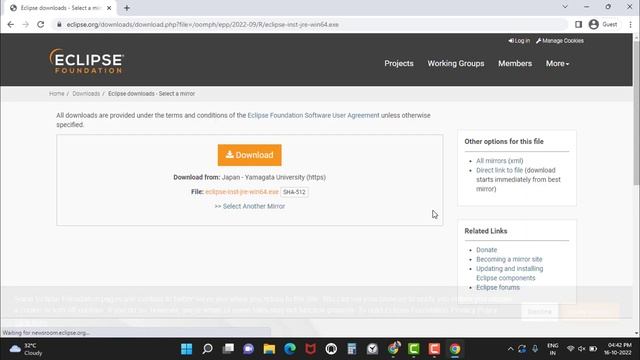Click the Eclipse Foundation logo

(86, 61)
